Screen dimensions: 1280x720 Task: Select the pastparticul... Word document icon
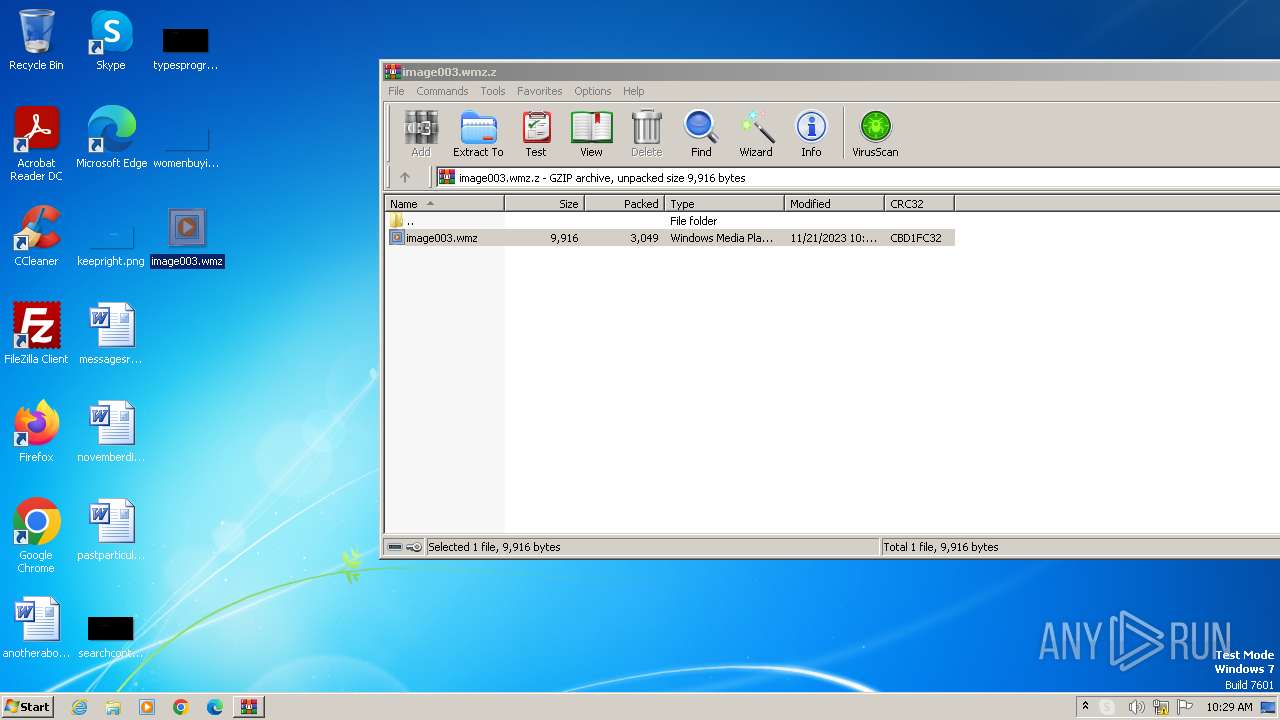click(x=111, y=530)
